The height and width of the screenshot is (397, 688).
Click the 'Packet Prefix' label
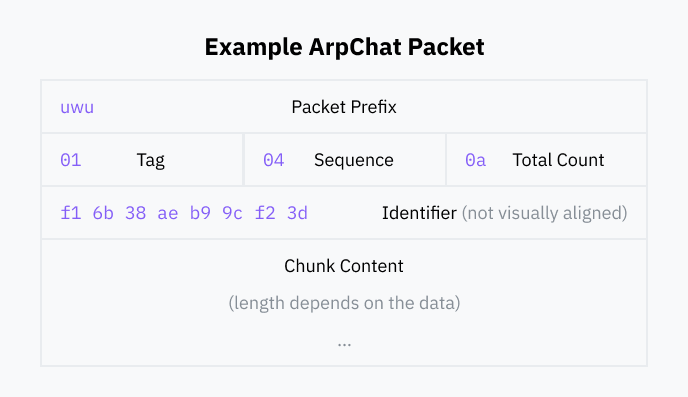344,107
